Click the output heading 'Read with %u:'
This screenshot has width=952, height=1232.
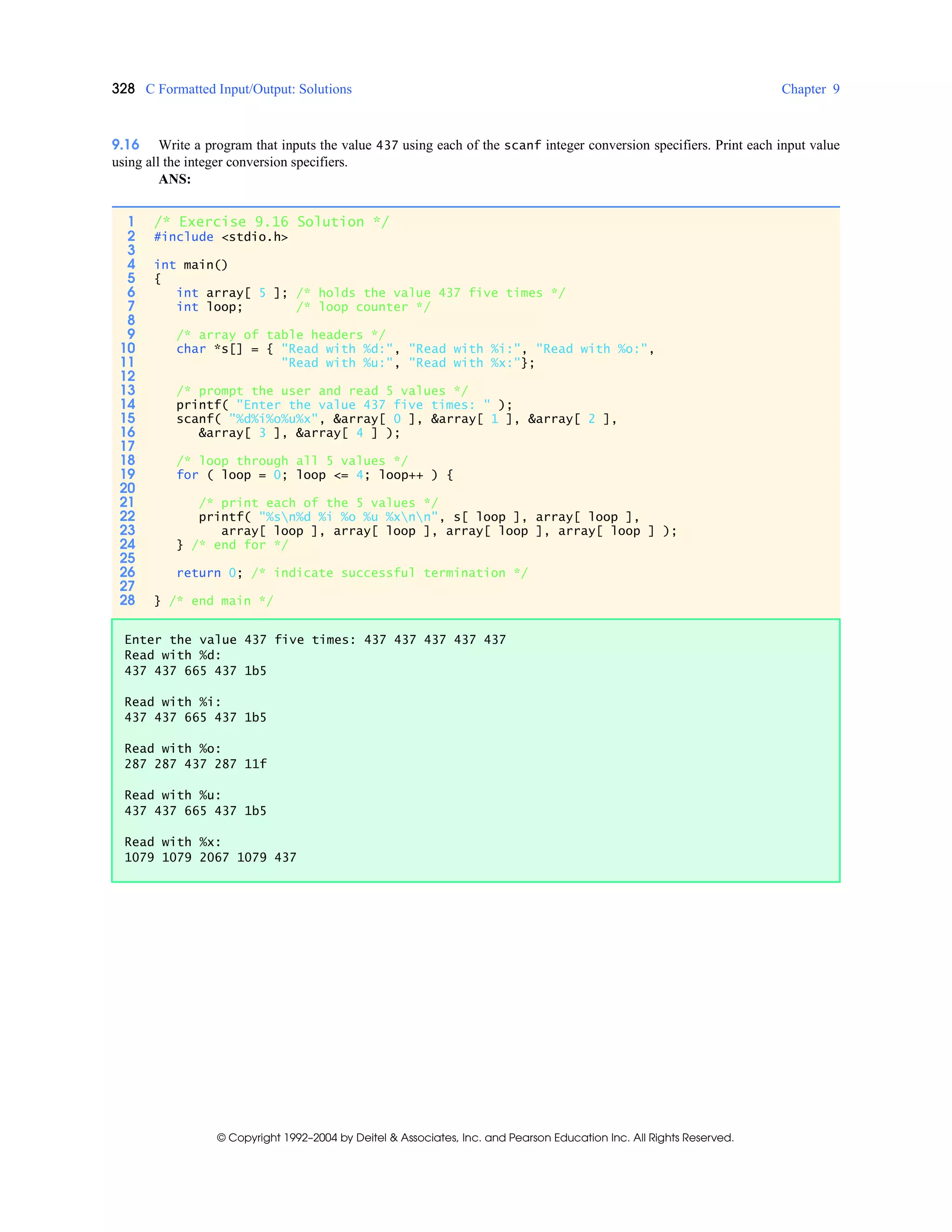coord(172,795)
